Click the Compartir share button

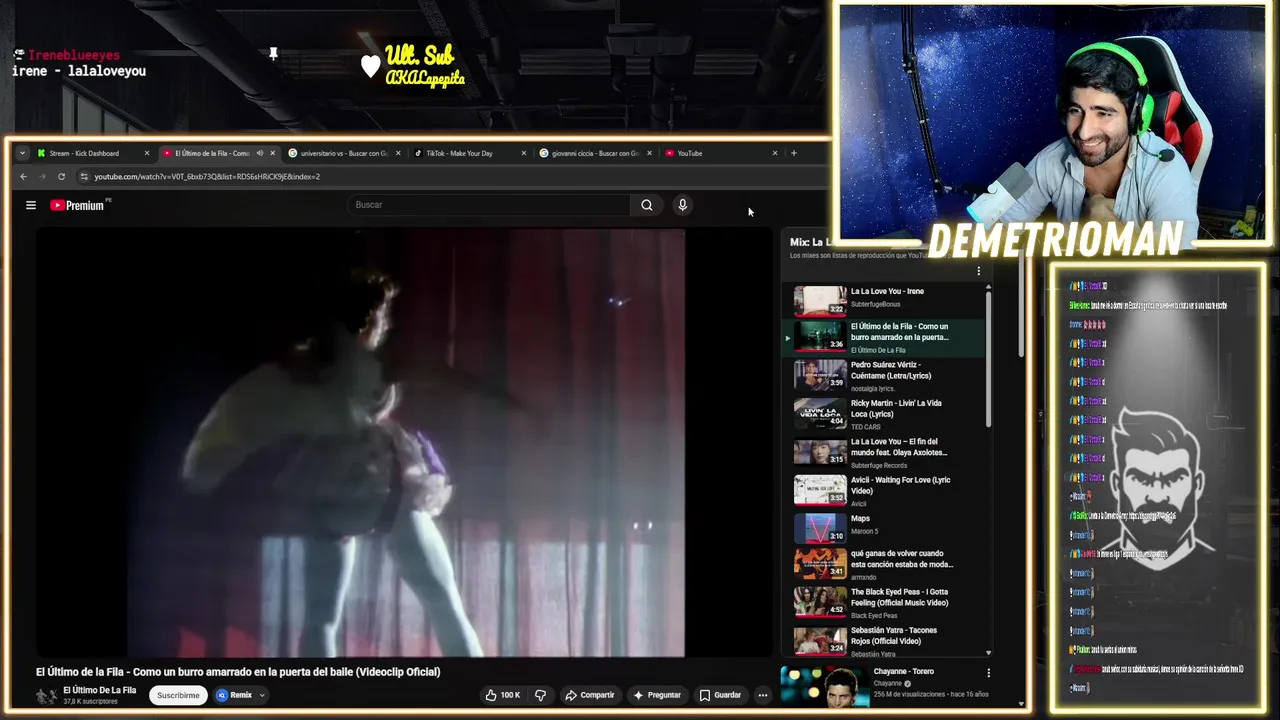point(589,695)
